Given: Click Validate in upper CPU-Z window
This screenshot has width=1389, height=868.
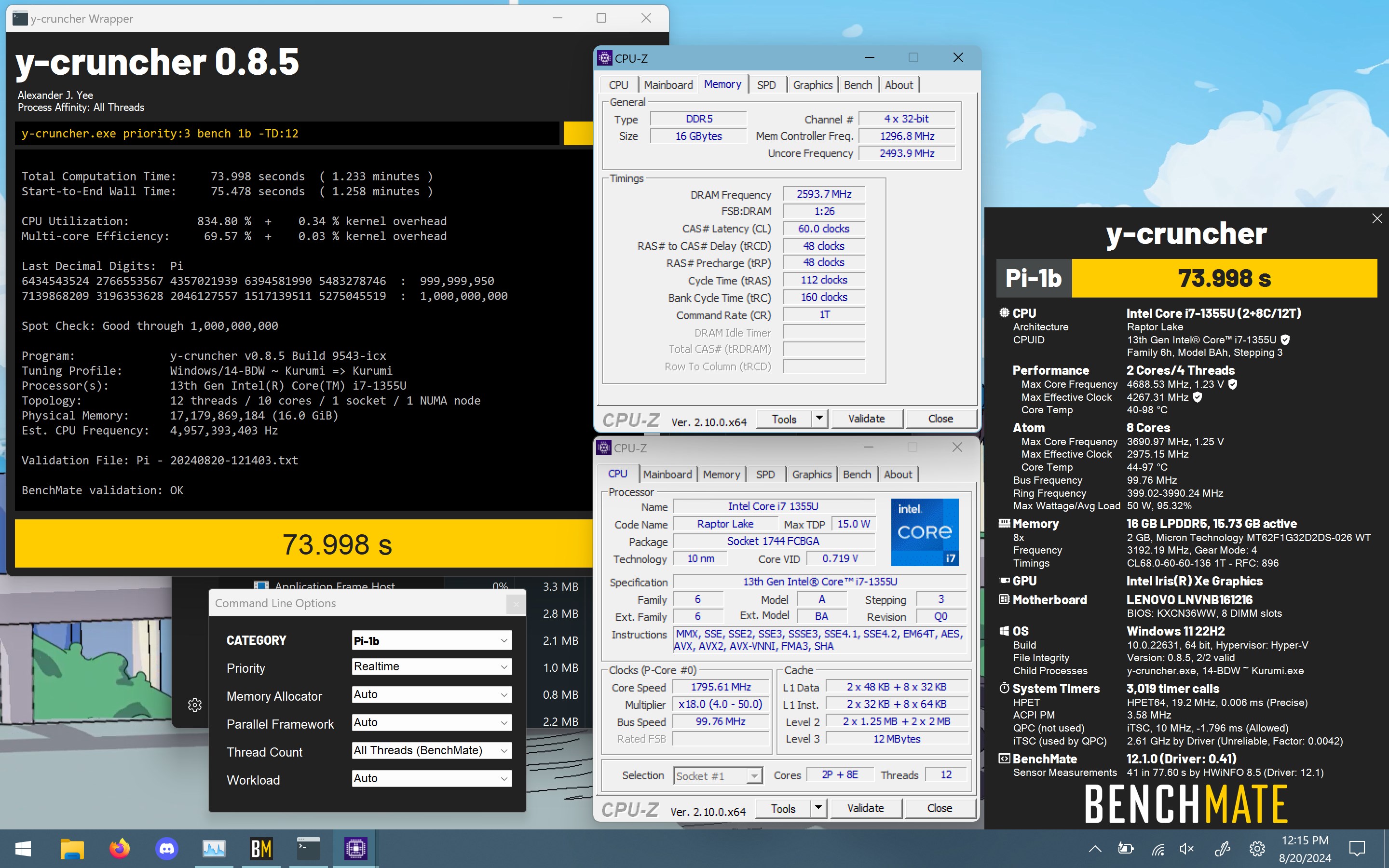Looking at the screenshot, I should [x=866, y=419].
